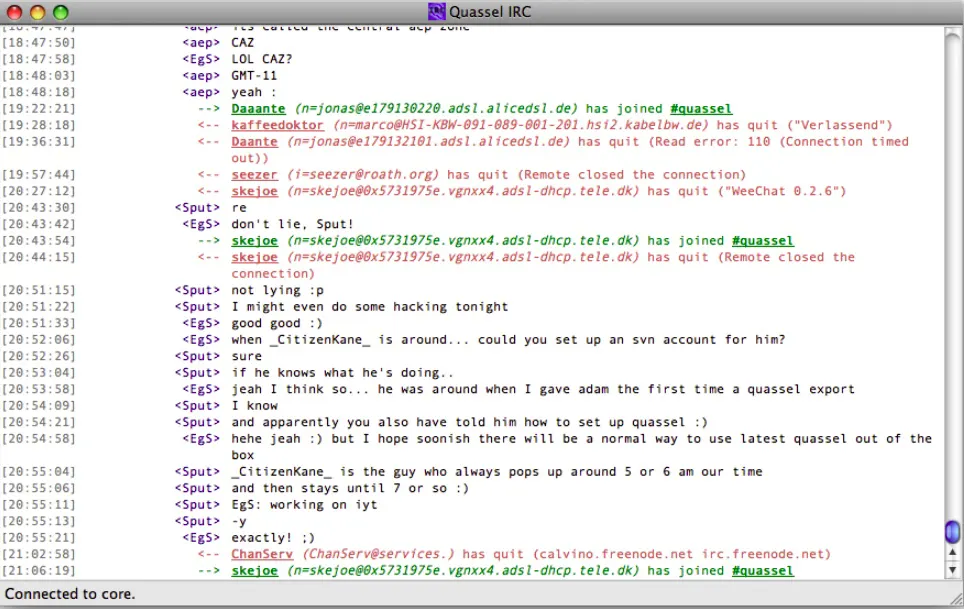Image resolution: width=964 pixels, height=609 pixels.
Task: Click the message "and then stays until 7 or so :)"
Action: point(350,489)
